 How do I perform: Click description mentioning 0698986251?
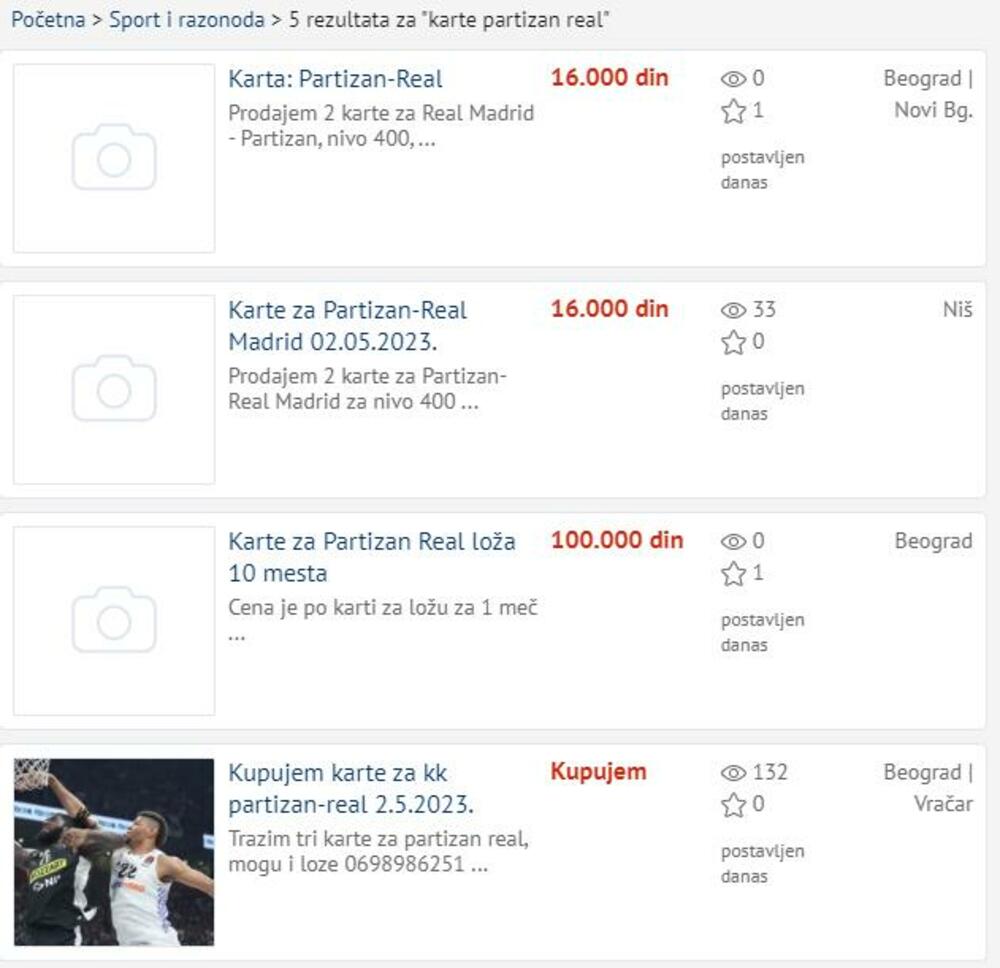[x=378, y=851]
